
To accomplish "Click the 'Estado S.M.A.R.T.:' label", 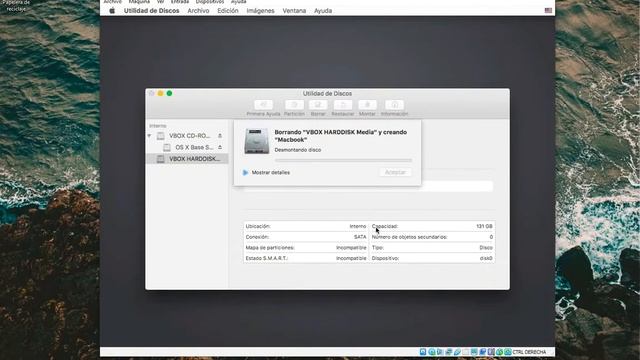I will (267, 258).
